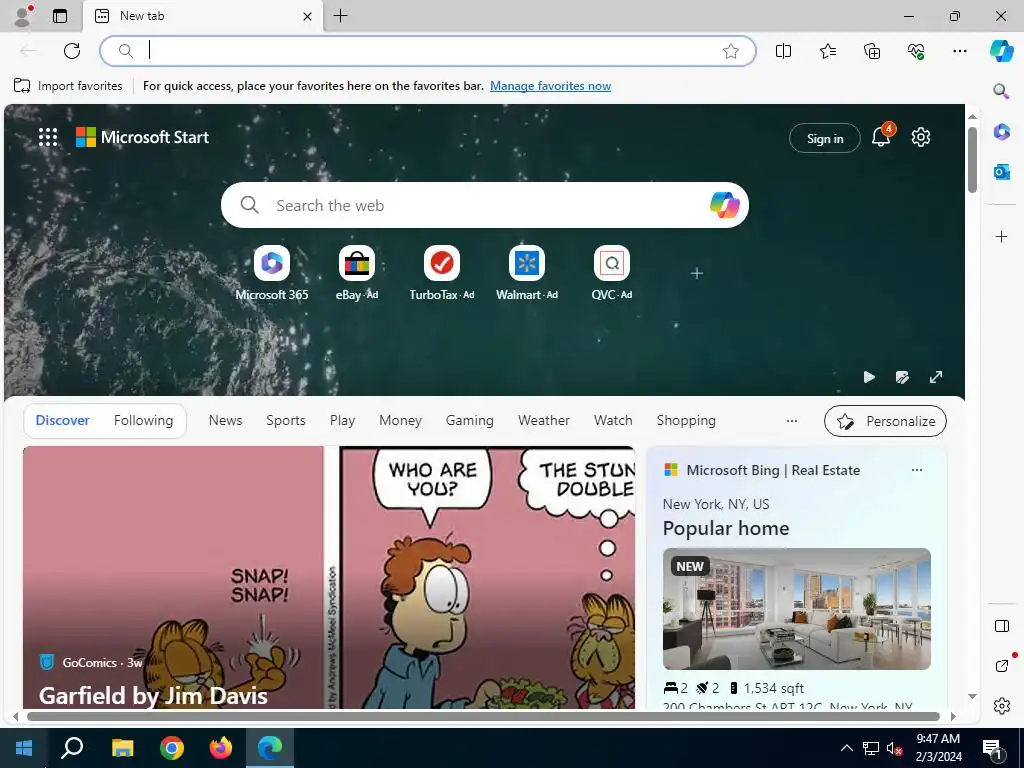Screen dimensions: 1024x768
Task: Select the Discover tab
Action: pos(63,421)
